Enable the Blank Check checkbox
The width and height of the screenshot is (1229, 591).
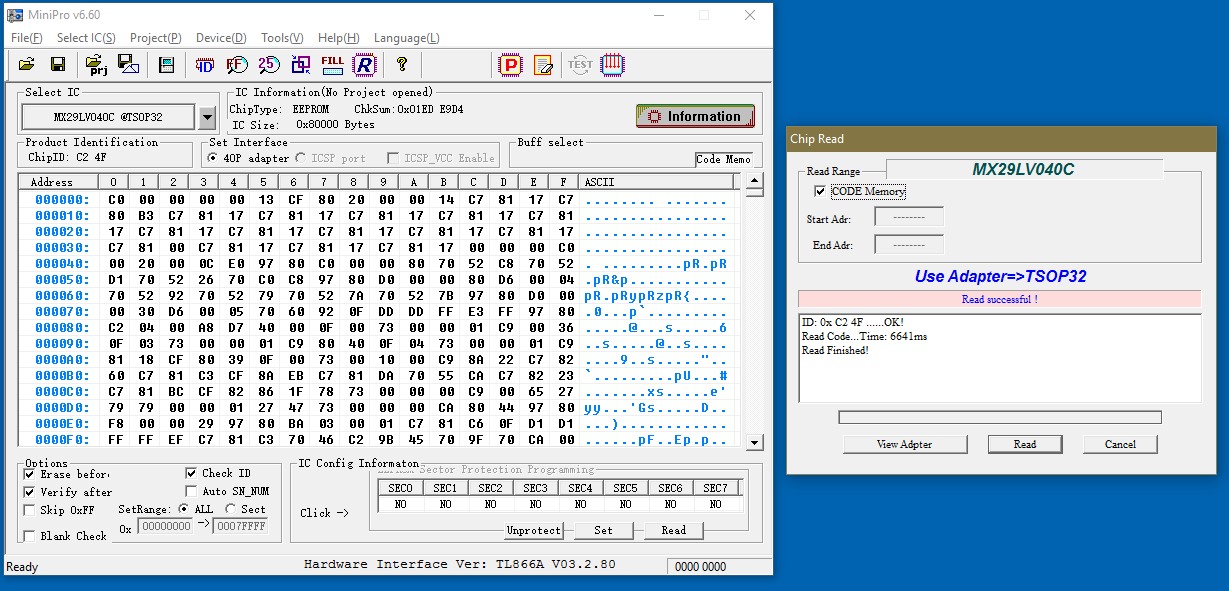[29, 536]
